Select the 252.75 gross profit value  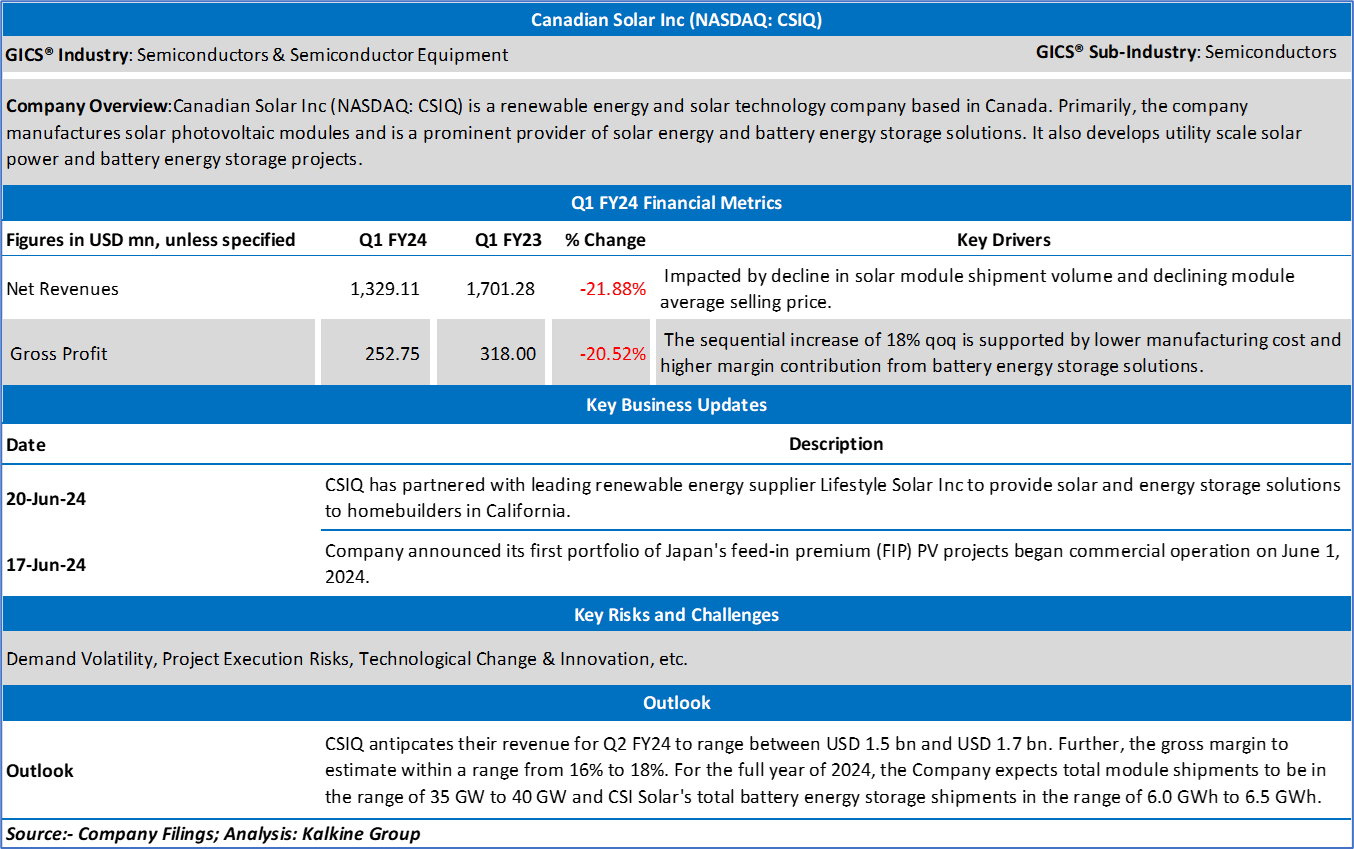(394, 353)
